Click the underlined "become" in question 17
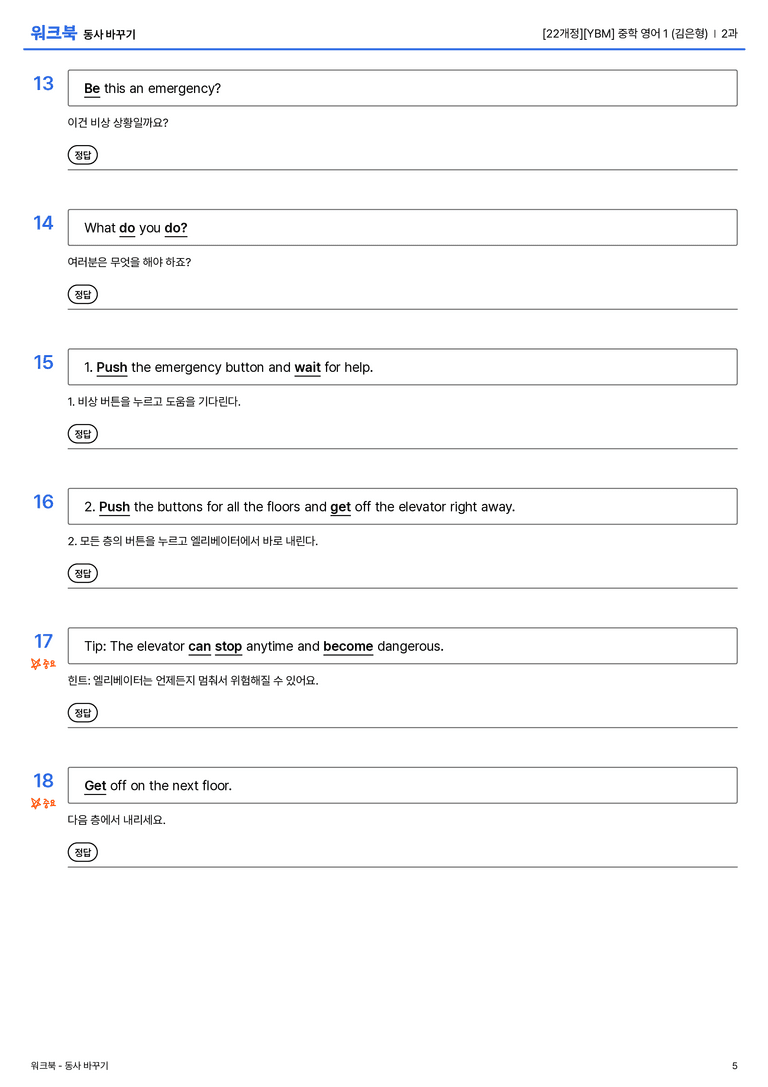Image resolution: width=768 pixels, height=1087 pixels. (348, 646)
